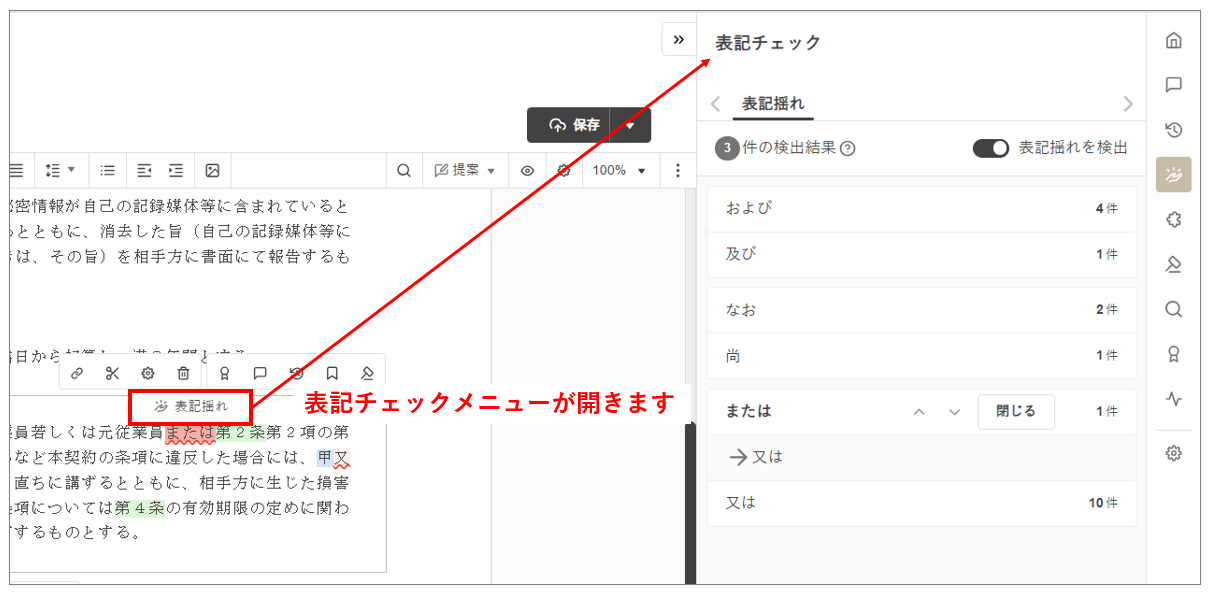
Task: Select the 表記揺れ tab
Action: (773, 104)
